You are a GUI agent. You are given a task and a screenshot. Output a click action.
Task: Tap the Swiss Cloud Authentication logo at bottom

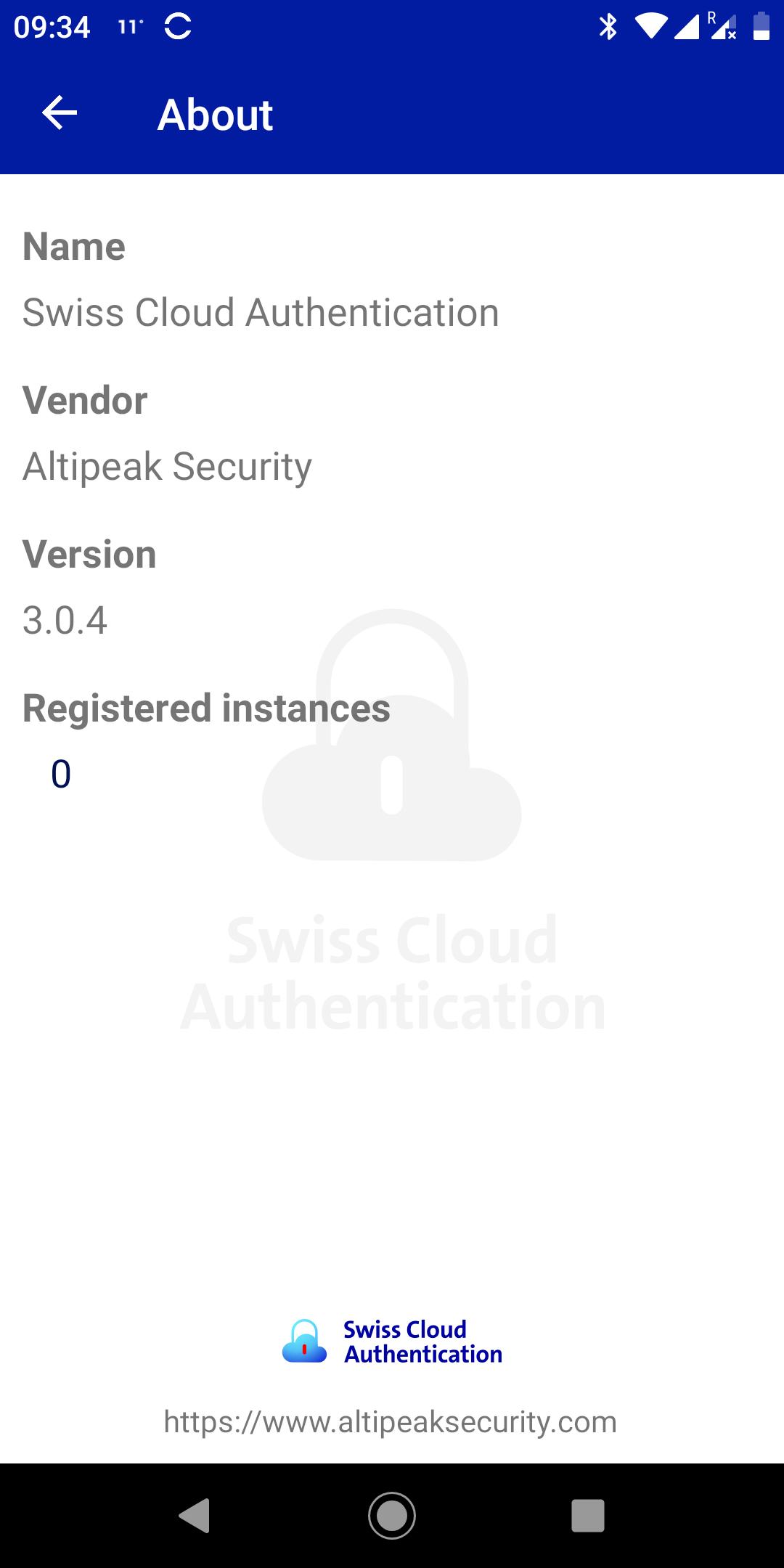pos(392,1342)
